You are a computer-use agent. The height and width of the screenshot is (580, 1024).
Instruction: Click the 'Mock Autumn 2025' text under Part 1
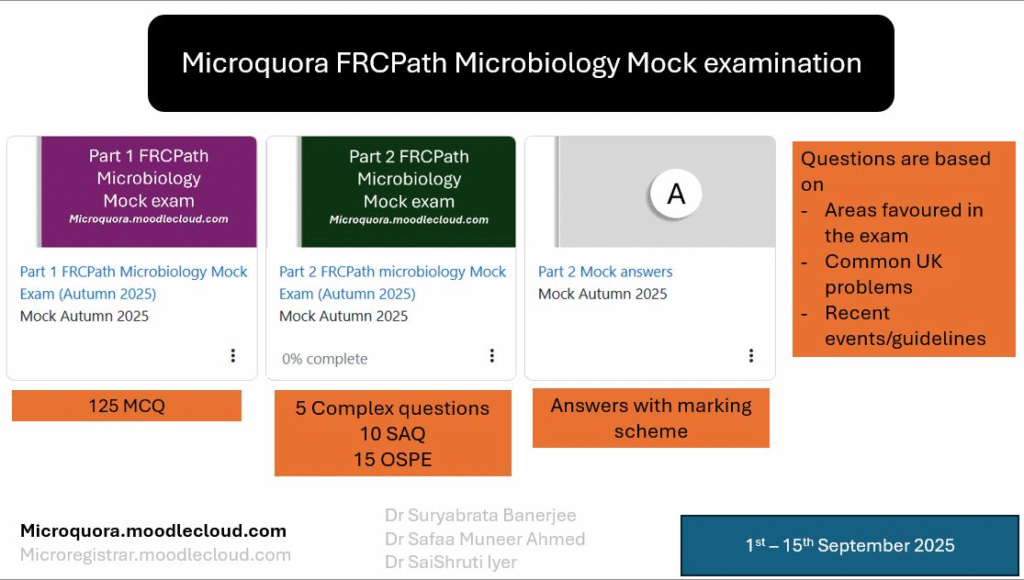pos(84,316)
